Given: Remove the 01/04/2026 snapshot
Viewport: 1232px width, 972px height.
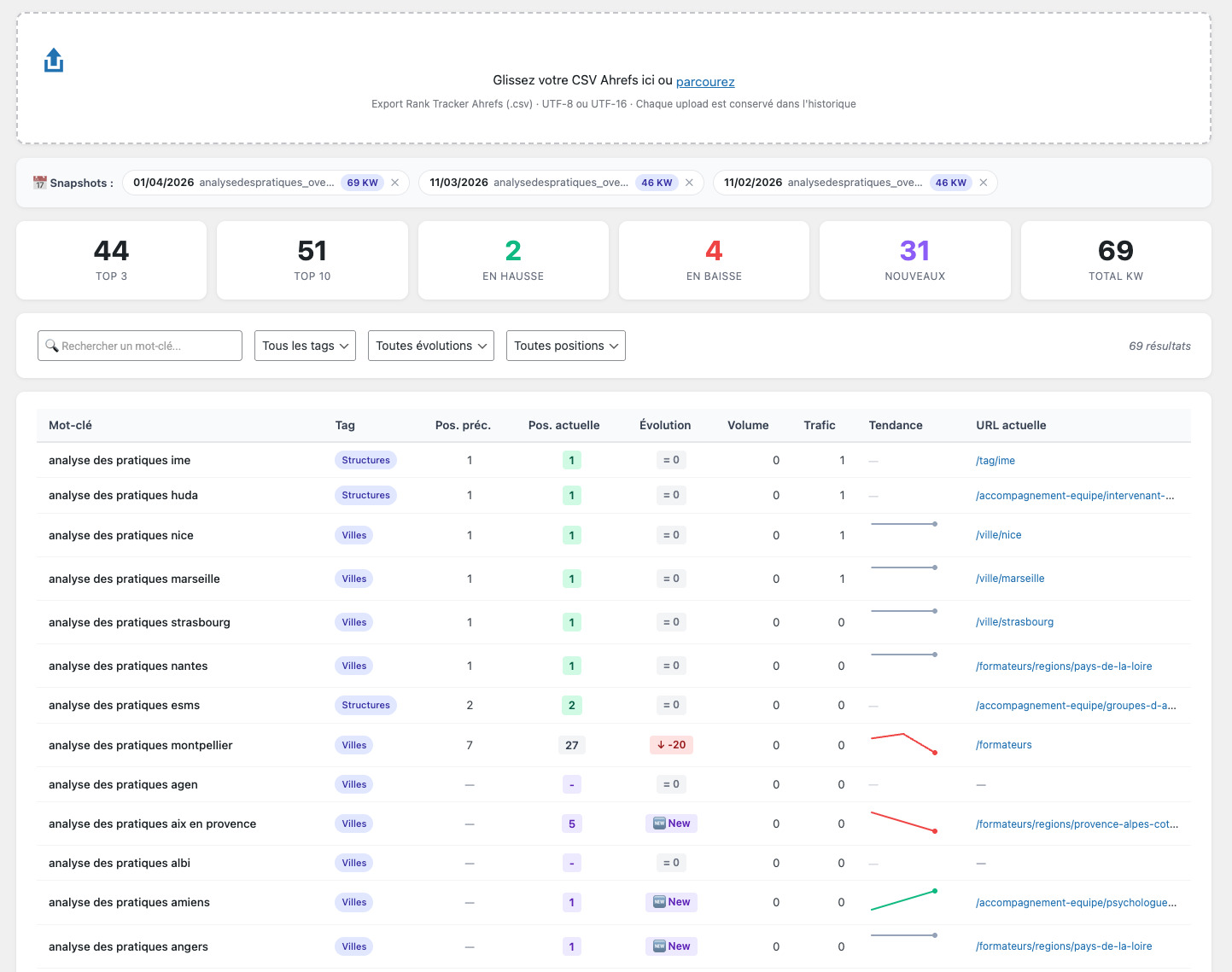Looking at the screenshot, I should pyautogui.click(x=395, y=183).
